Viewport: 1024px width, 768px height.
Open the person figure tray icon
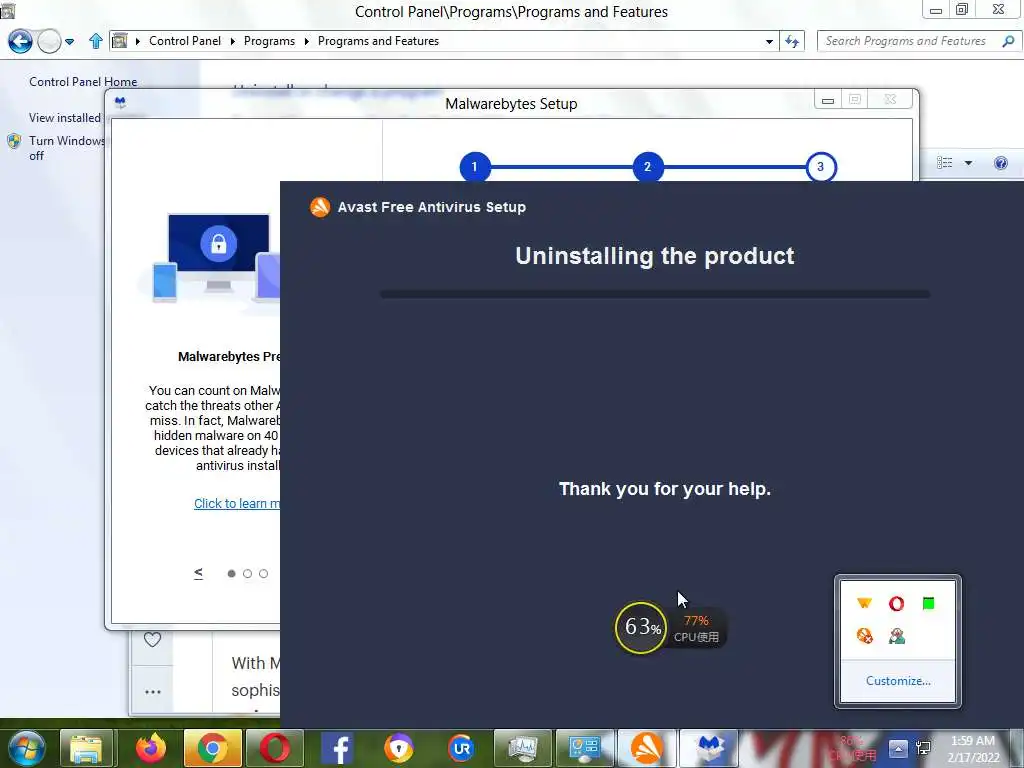(897, 635)
